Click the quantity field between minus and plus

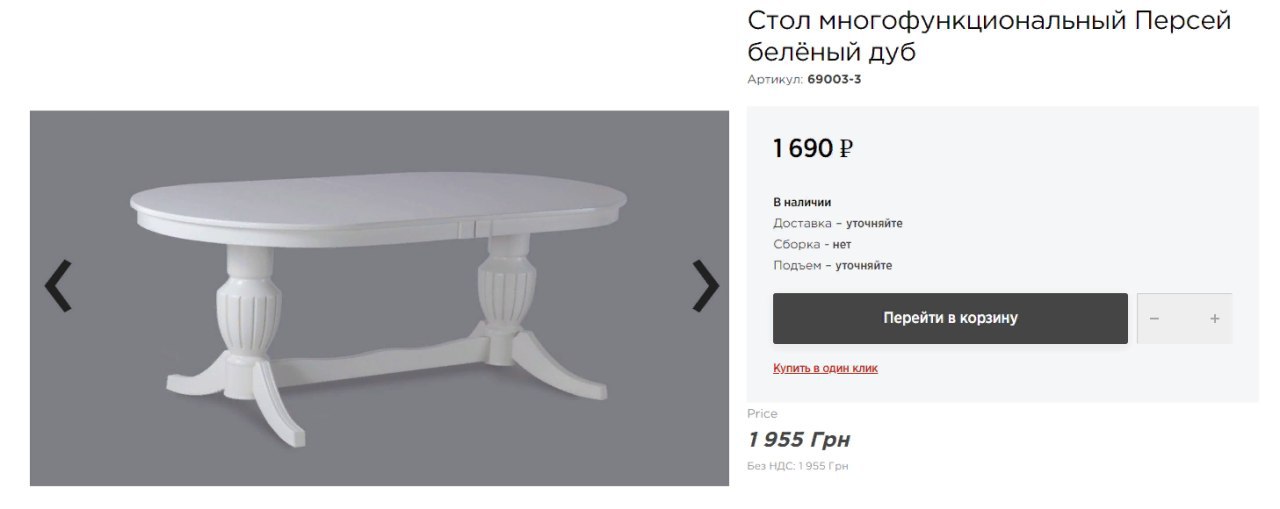pos(1185,318)
